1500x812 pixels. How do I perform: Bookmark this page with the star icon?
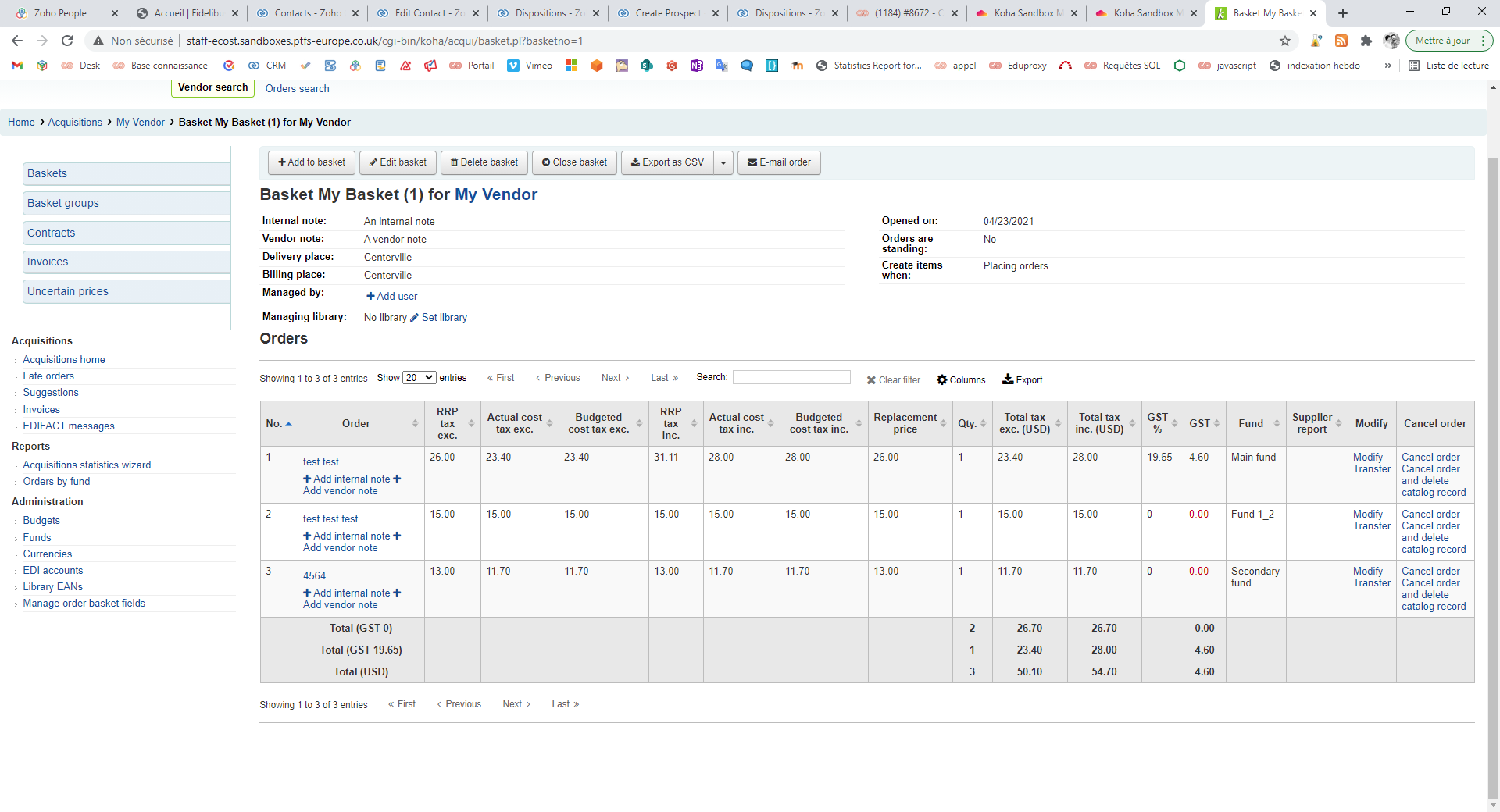point(1285,41)
